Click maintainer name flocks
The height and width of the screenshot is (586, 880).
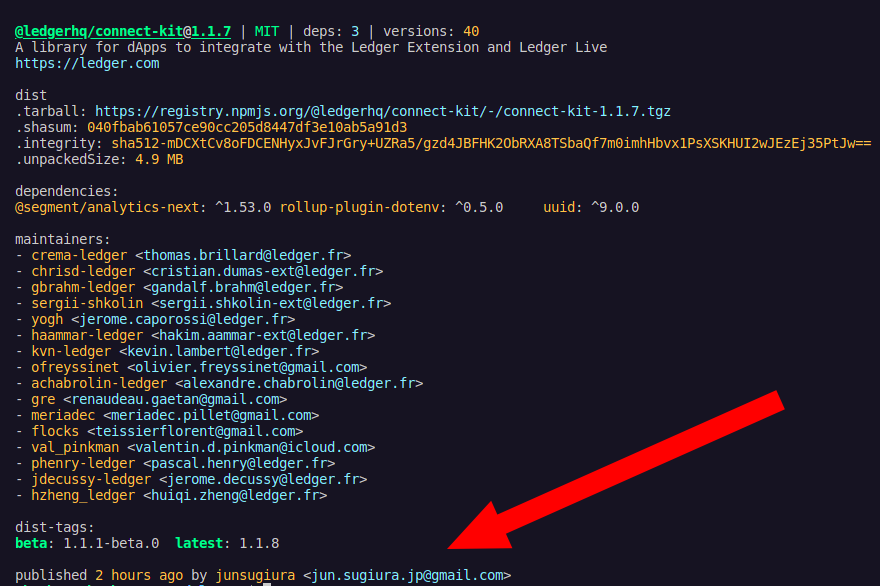click(x=55, y=431)
